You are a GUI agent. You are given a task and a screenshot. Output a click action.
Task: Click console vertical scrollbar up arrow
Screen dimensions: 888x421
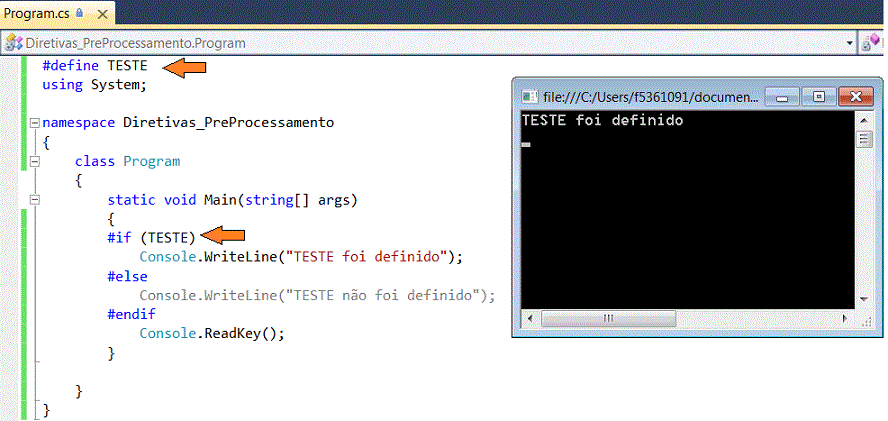(x=864, y=120)
